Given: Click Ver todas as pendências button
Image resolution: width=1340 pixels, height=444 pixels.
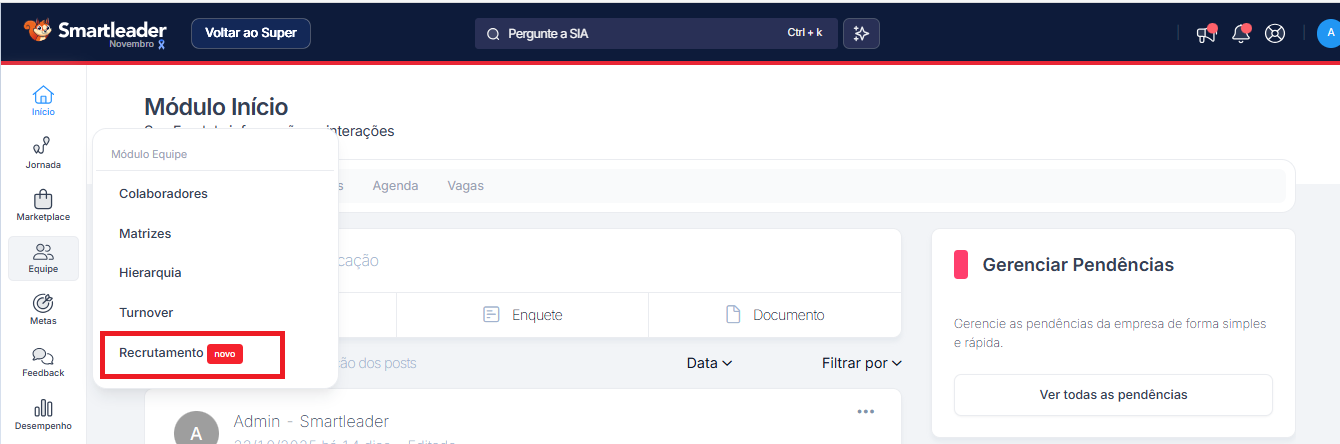Looking at the screenshot, I should click(x=1113, y=394).
